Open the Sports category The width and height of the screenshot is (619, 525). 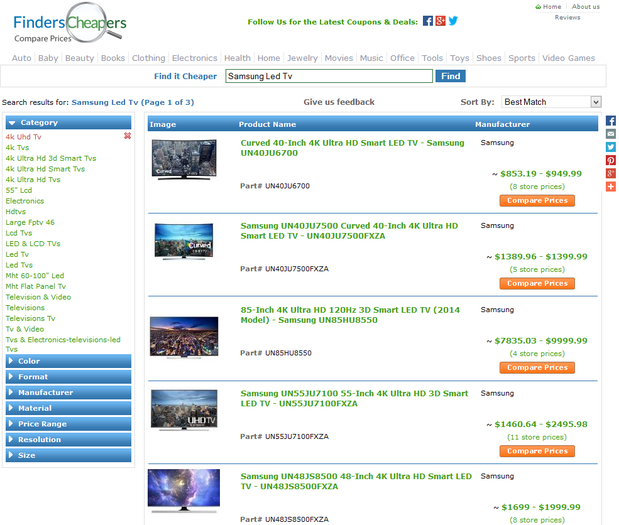click(521, 58)
